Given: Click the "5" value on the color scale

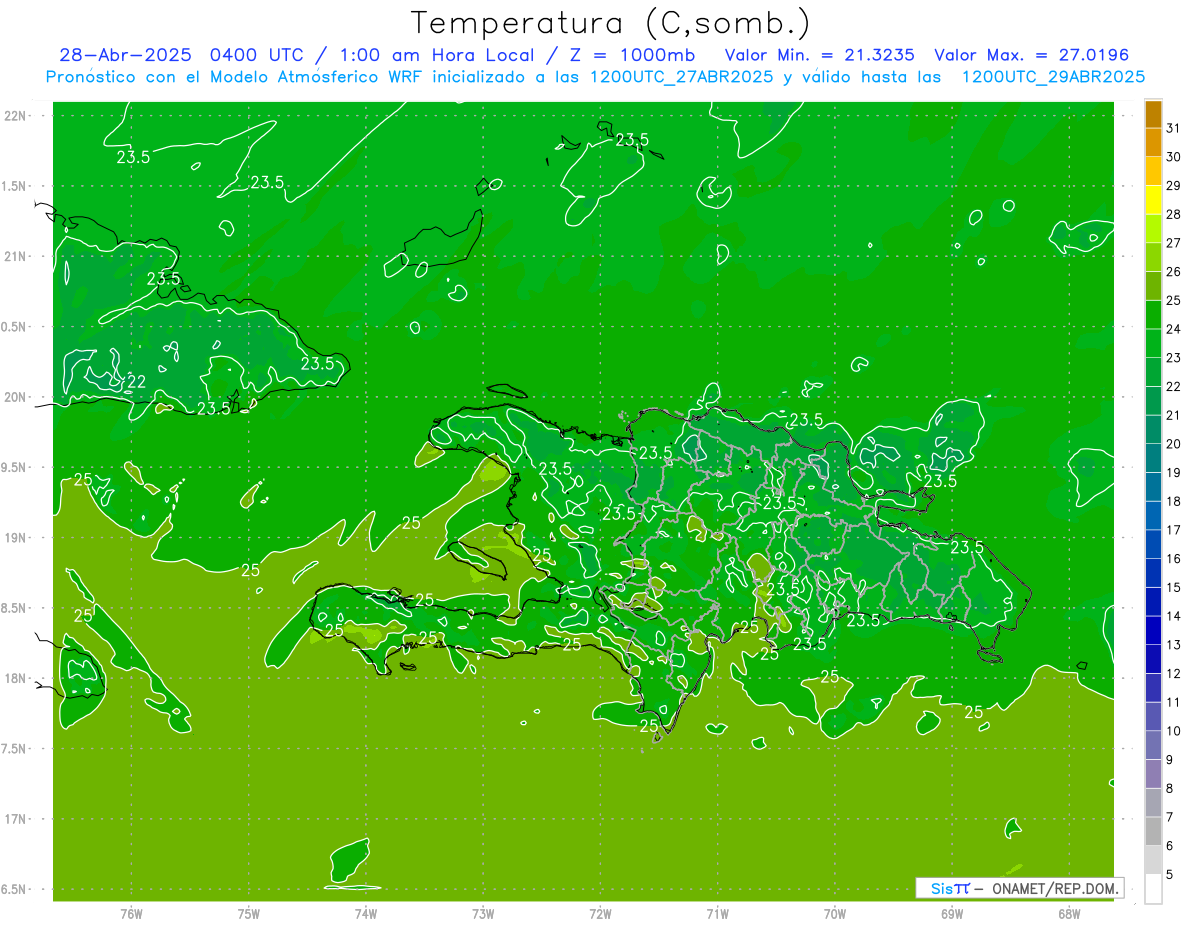Looking at the screenshot, I should [x=1169, y=875].
